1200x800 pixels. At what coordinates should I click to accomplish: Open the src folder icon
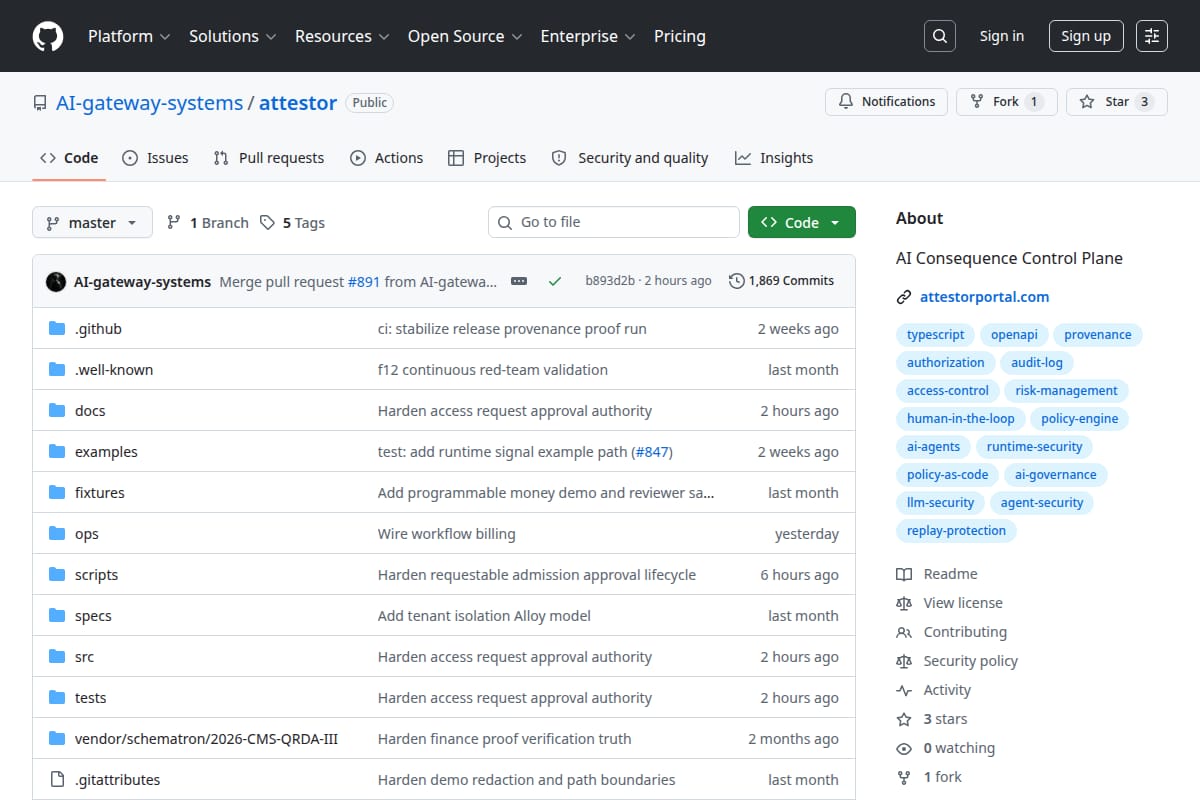pos(57,657)
